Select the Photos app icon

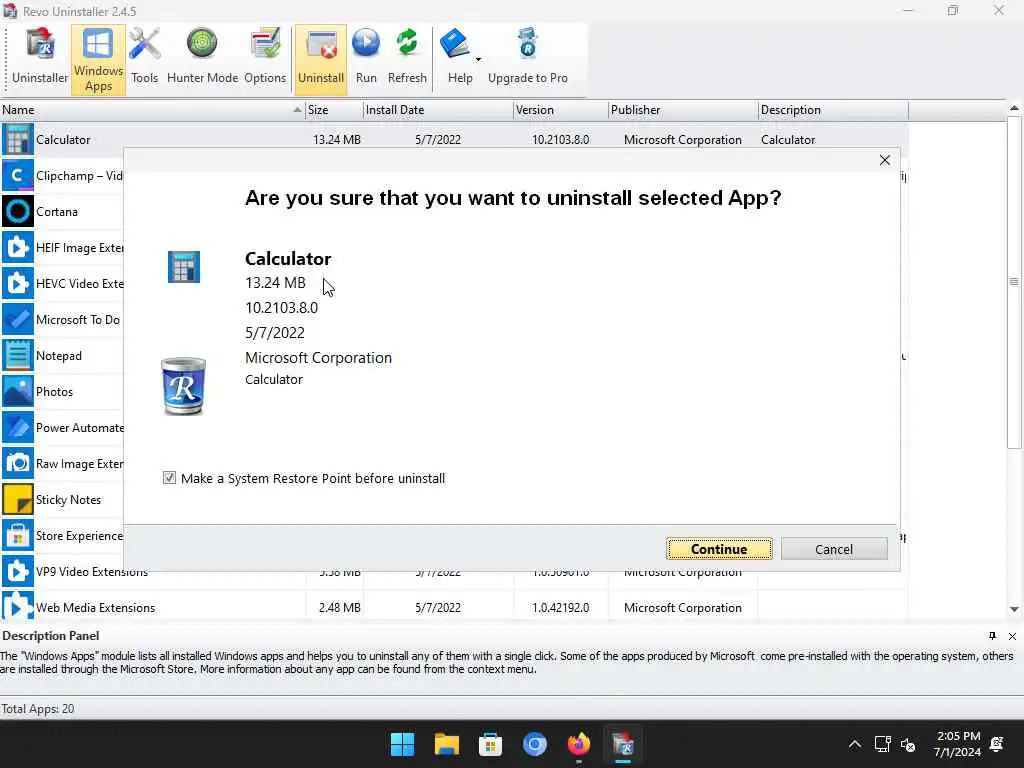click(x=18, y=391)
